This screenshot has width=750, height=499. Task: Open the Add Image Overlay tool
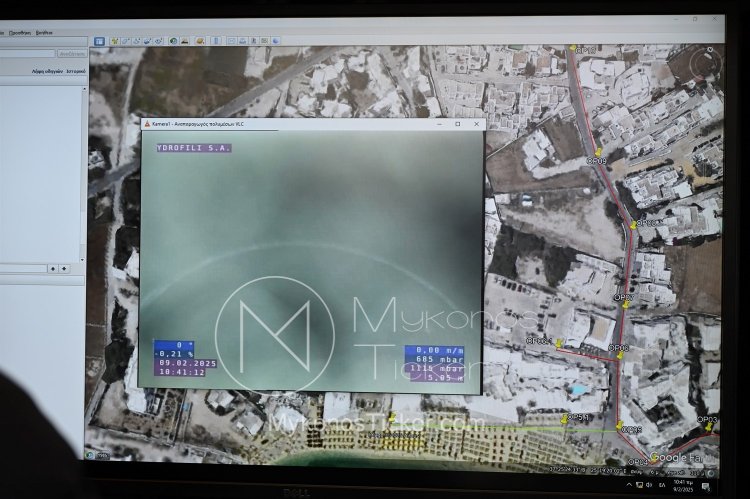147,41
